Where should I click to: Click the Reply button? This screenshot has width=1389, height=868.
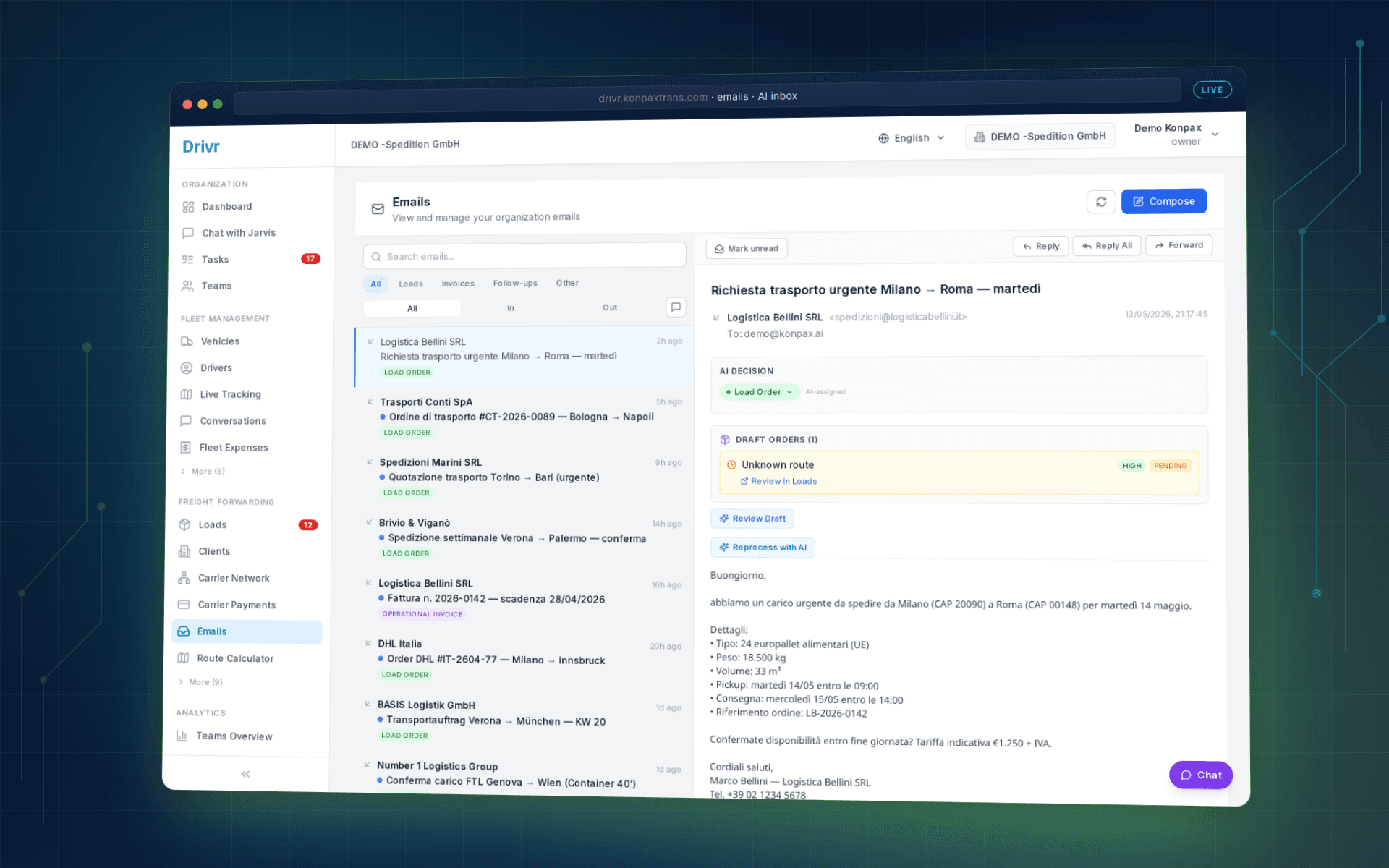pos(1040,247)
